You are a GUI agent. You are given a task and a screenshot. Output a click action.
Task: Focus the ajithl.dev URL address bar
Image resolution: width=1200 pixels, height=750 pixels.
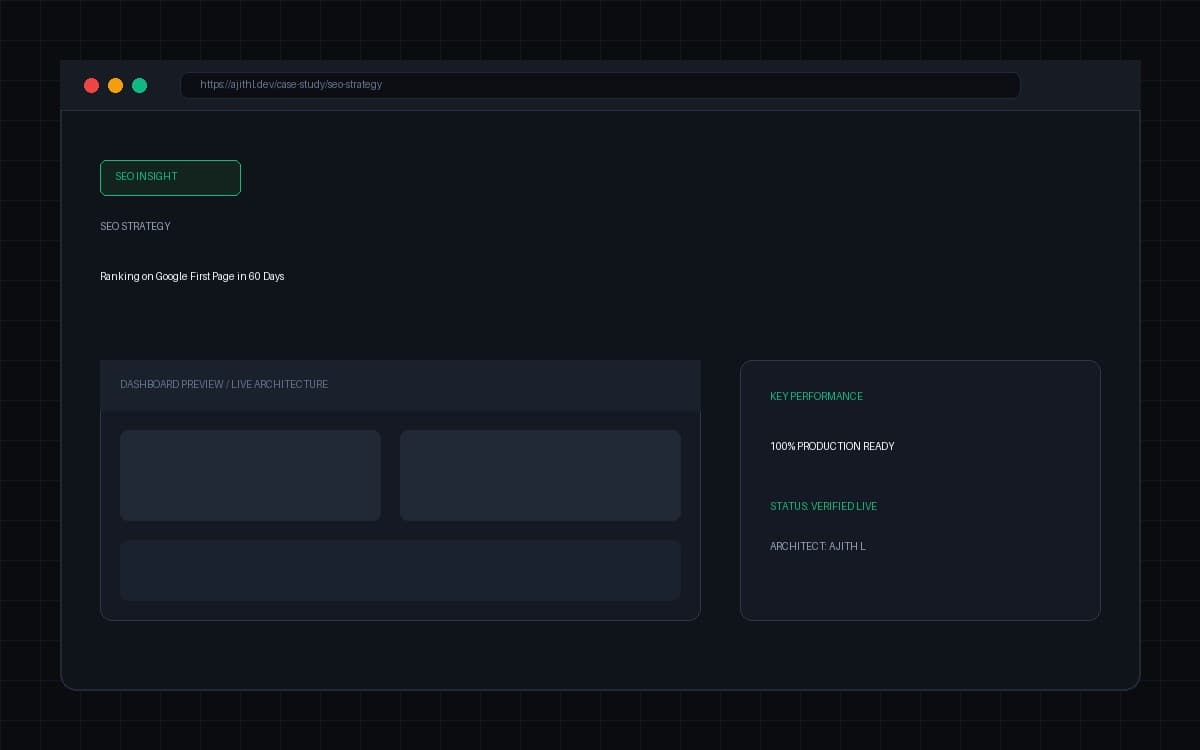click(x=600, y=85)
